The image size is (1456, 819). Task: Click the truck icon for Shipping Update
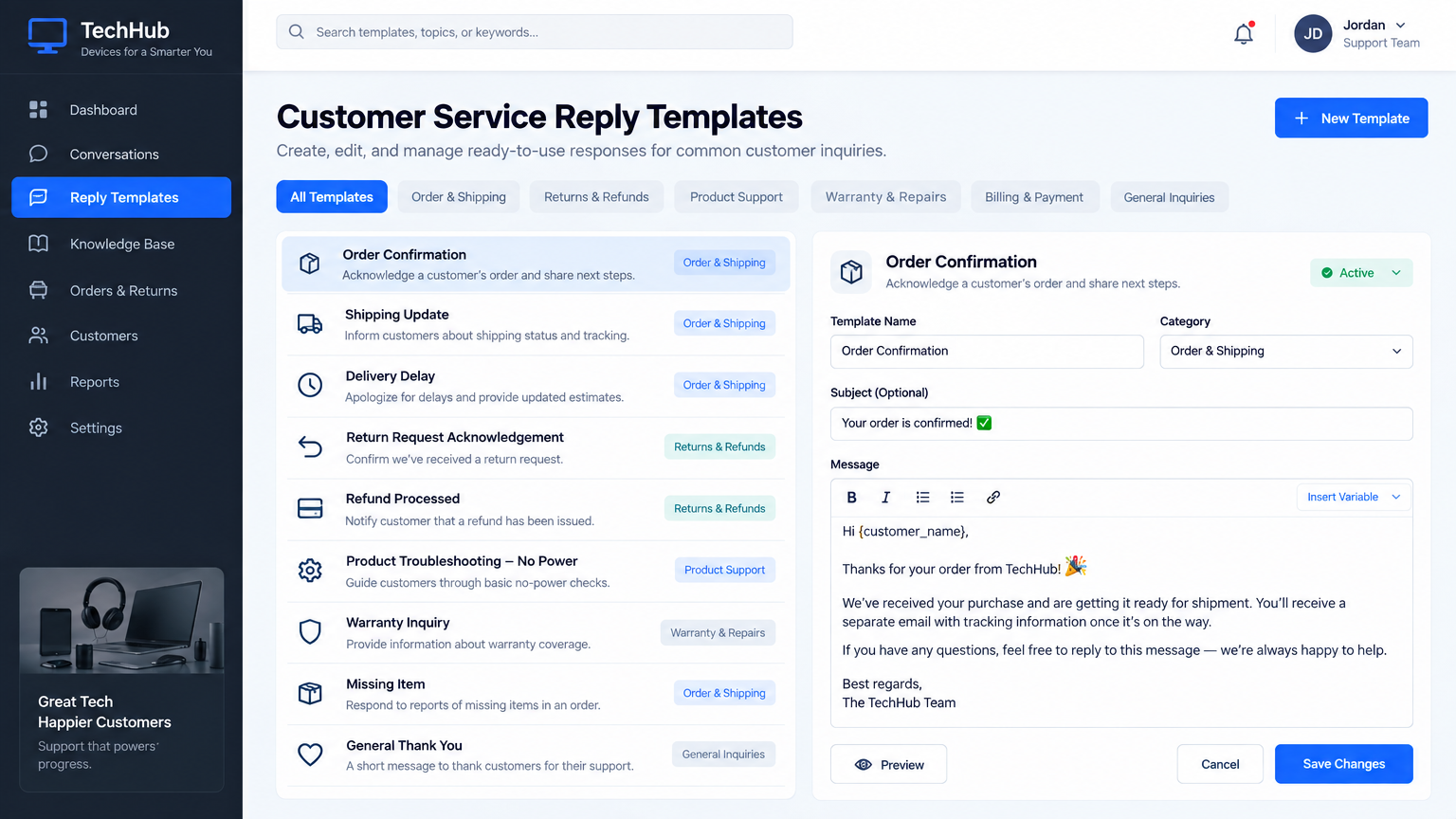(310, 324)
